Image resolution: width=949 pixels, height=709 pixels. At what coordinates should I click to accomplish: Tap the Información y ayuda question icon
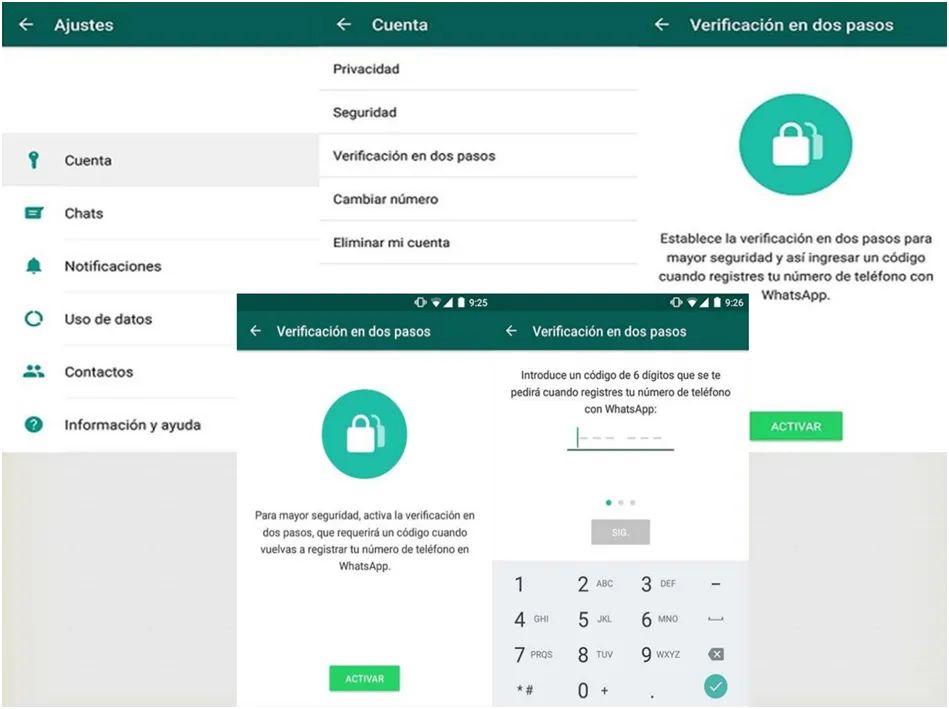(x=34, y=425)
